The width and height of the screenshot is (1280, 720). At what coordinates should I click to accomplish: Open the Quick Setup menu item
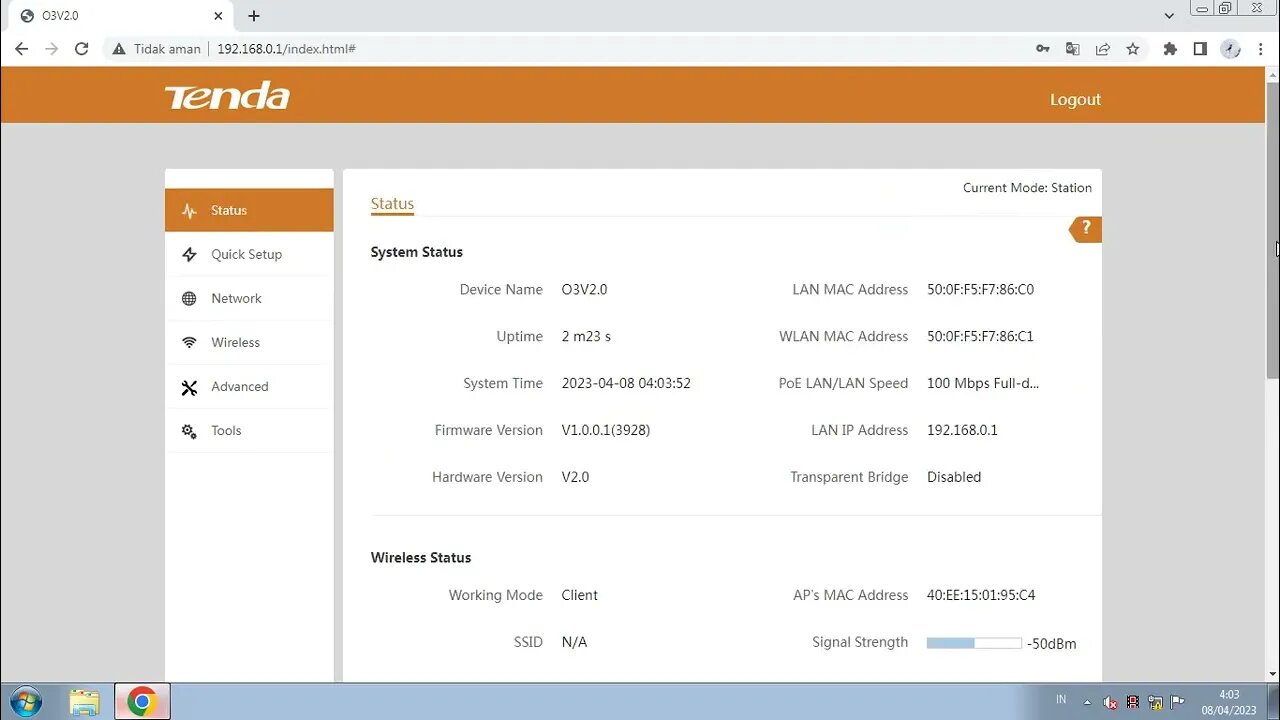click(x=249, y=254)
